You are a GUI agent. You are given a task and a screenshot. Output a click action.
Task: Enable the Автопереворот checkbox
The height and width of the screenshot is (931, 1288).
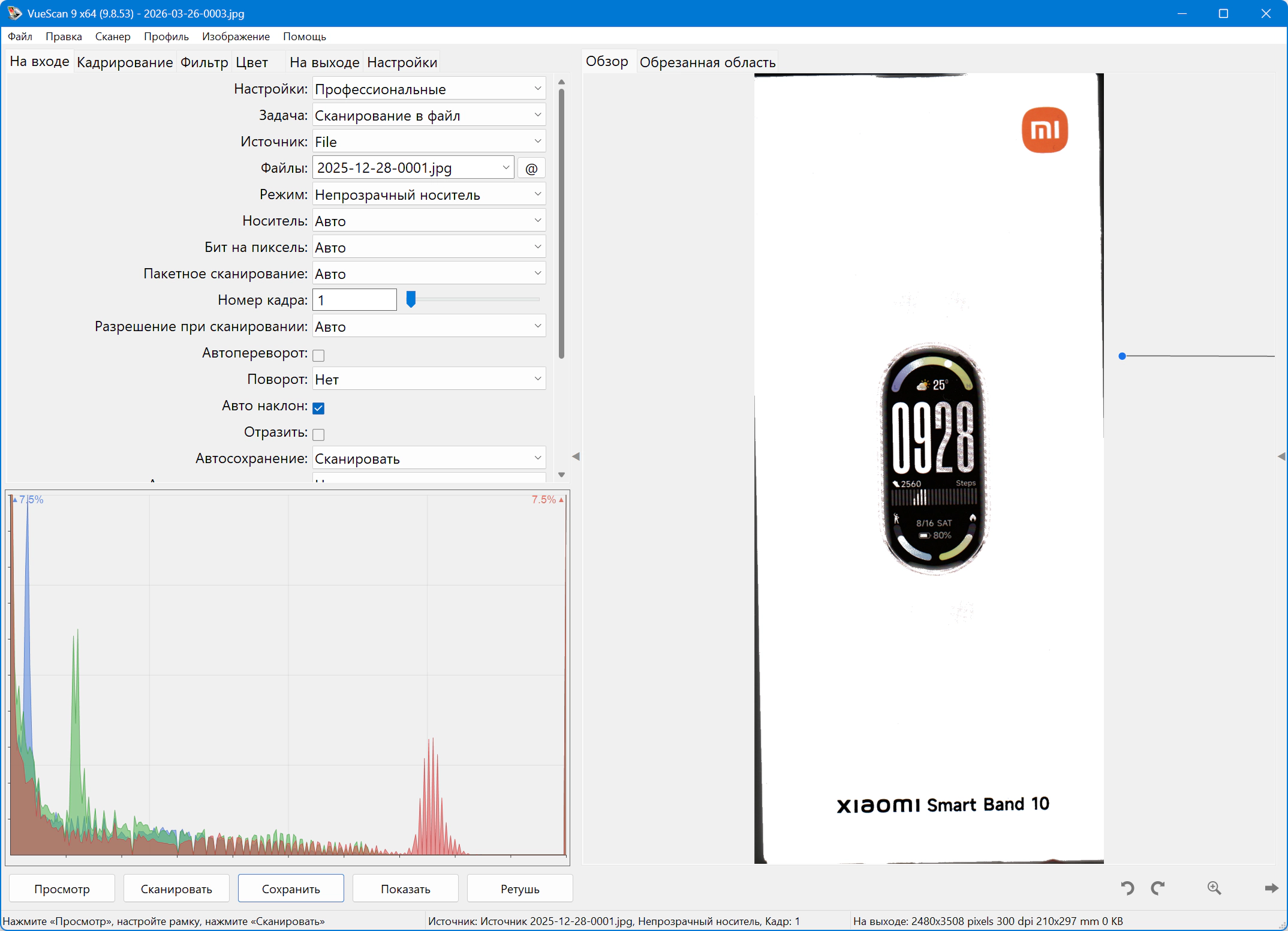pyautogui.click(x=318, y=355)
